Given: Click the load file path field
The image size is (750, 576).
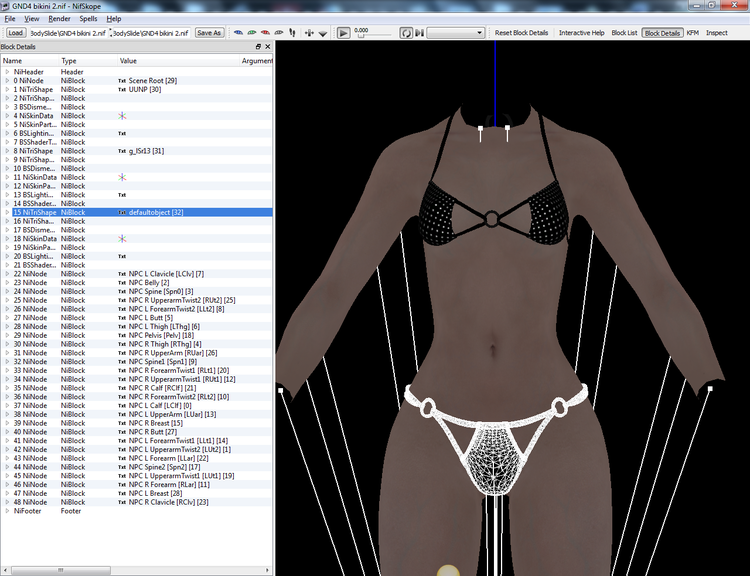Looking at the screenshot, I should click(x=68, y=33).
